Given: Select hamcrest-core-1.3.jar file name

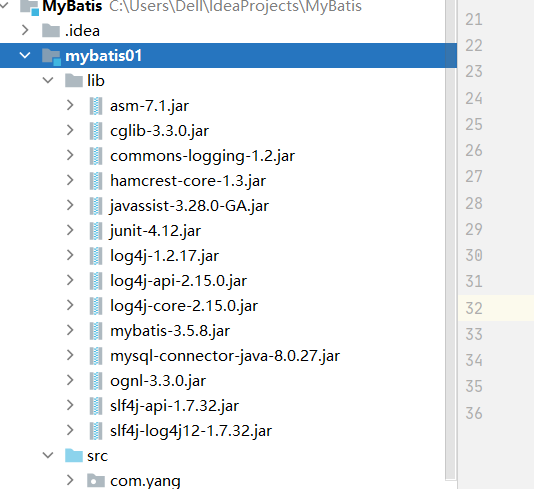Looking at the screenshot, I should [x=188, y=181].
